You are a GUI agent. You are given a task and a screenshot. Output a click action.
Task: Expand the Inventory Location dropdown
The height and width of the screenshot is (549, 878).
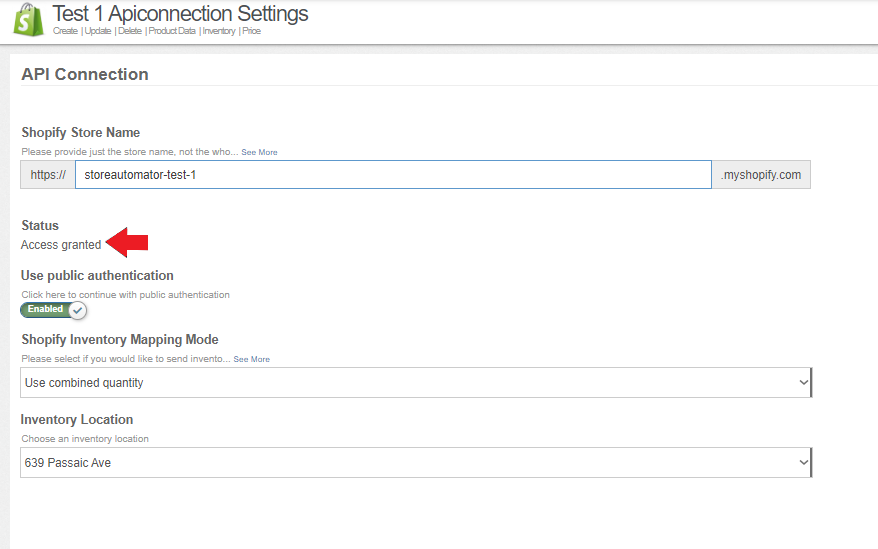click(x=416, y=463)
